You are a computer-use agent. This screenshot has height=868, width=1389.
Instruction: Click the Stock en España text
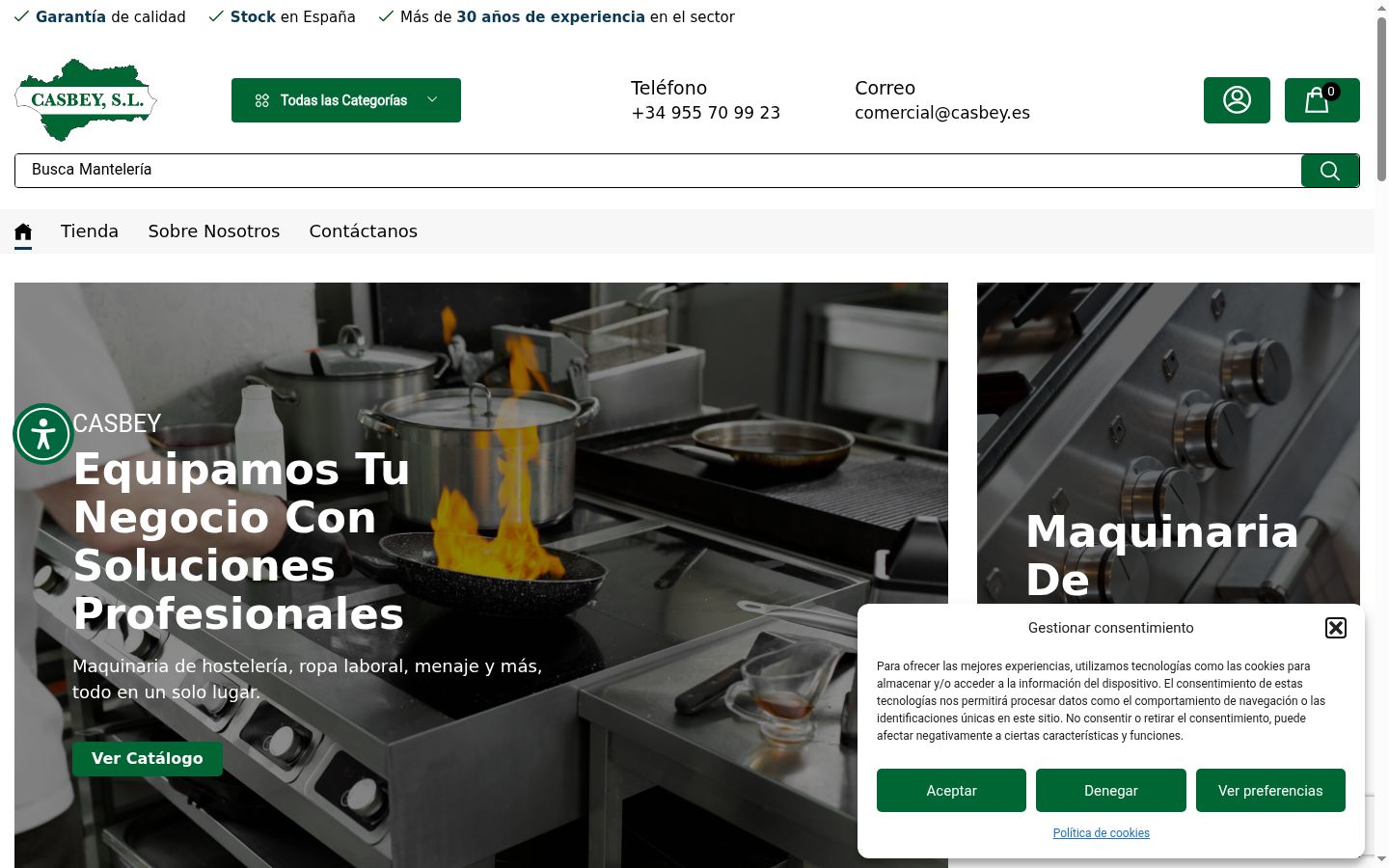292,17
